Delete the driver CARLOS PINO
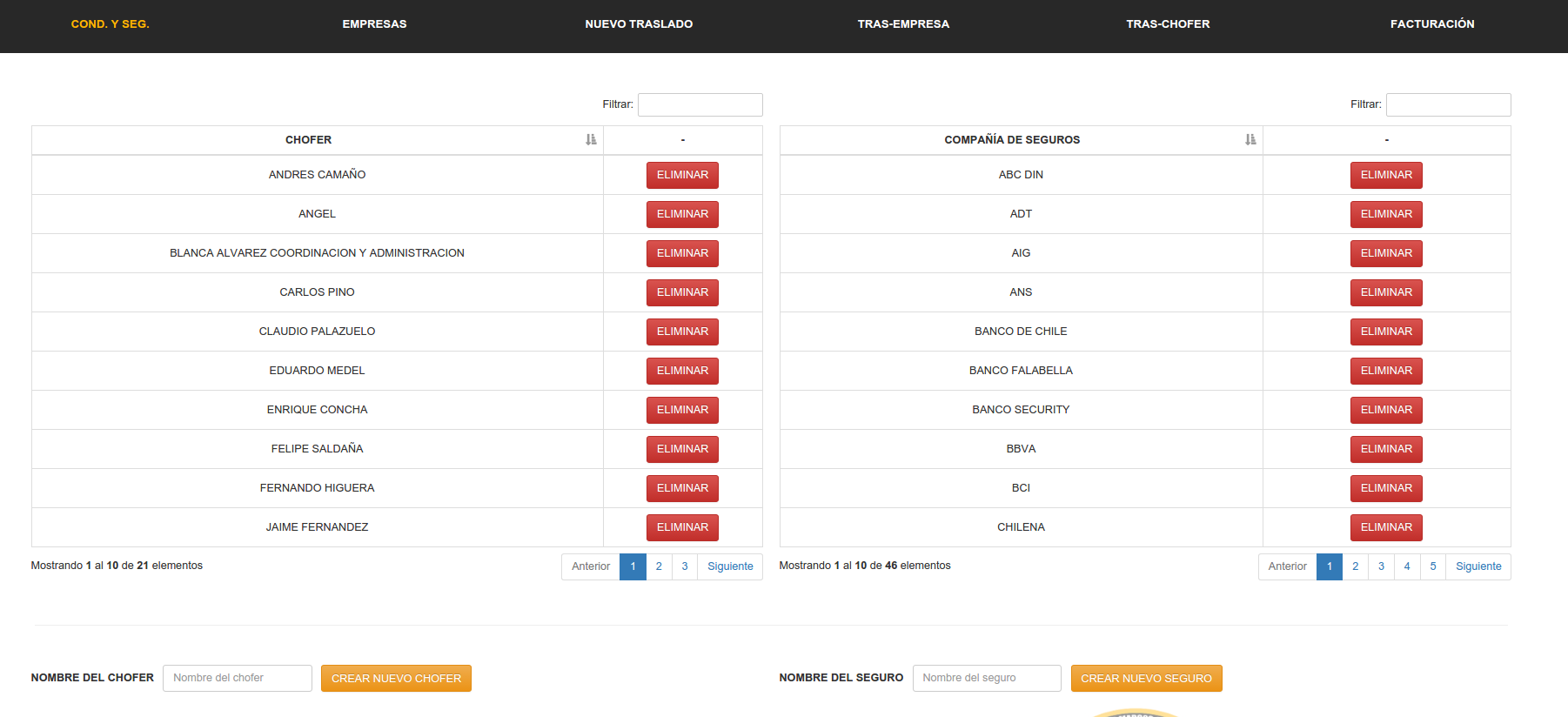The height and width of the screenshot is (717, 1568). point(682,292)
